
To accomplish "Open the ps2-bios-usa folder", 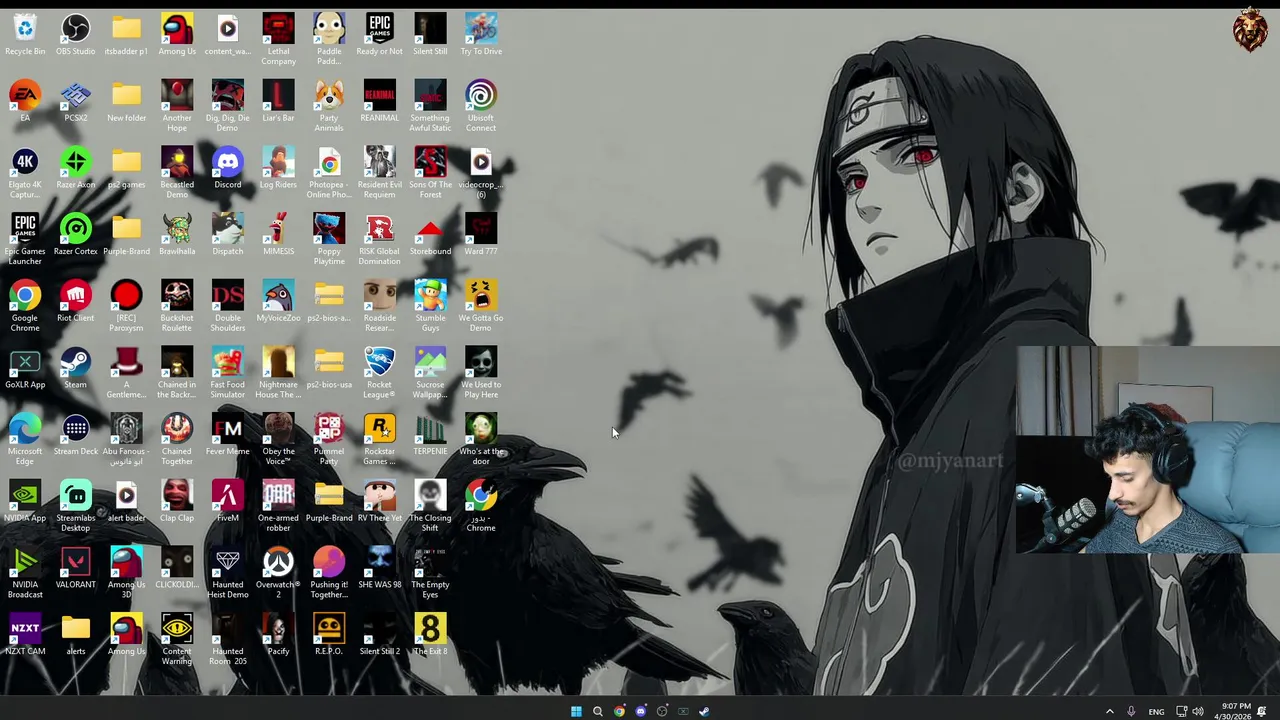I will pos(329,368).
